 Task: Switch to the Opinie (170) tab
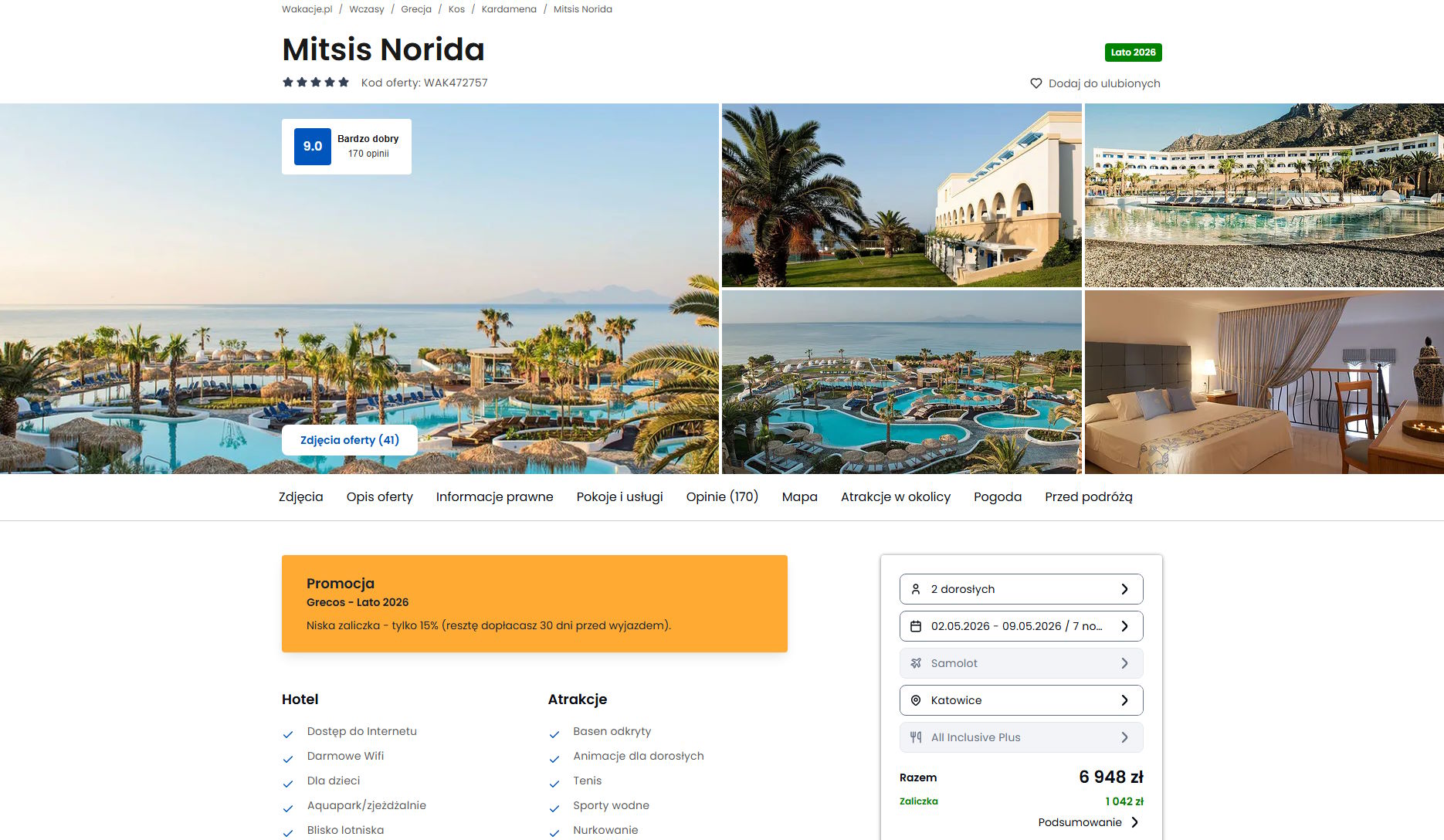pos(722,497)
